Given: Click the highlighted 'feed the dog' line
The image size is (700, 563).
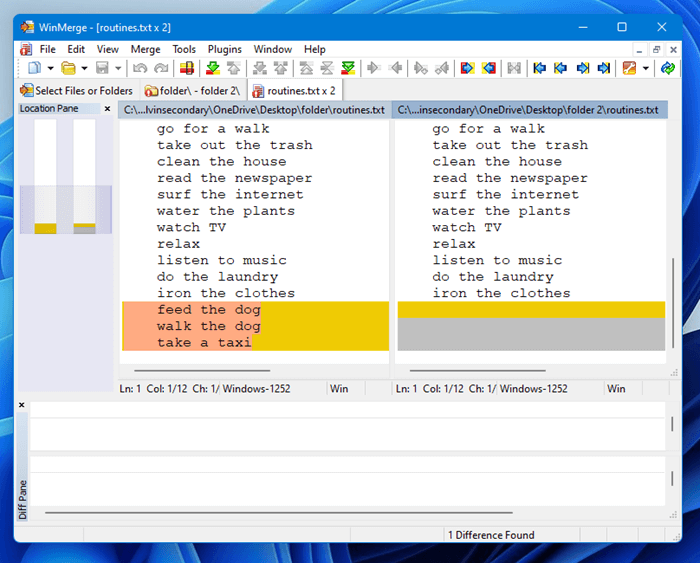Looking at the screenshot, I should point(209,310).
